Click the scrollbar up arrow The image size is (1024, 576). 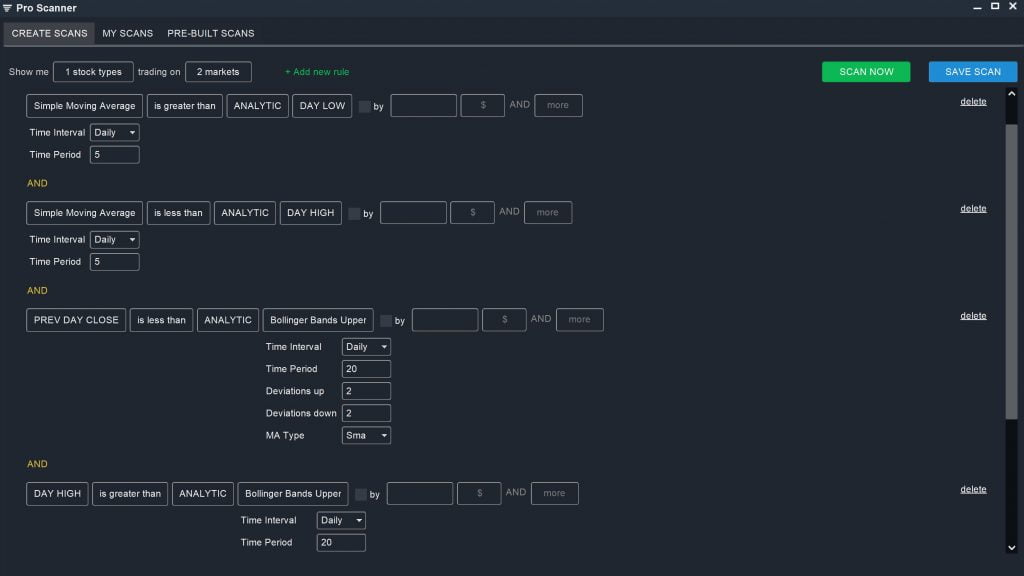pos(1011,94)
